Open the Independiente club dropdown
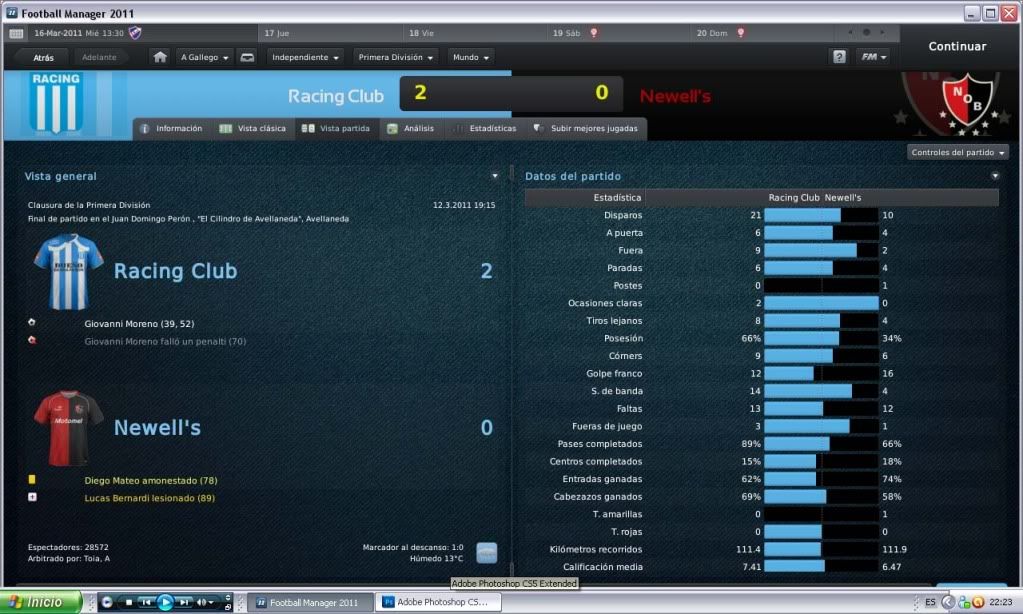Image resolution: width=1023 pixels, height=614 pixels. [x=305, y=57]
